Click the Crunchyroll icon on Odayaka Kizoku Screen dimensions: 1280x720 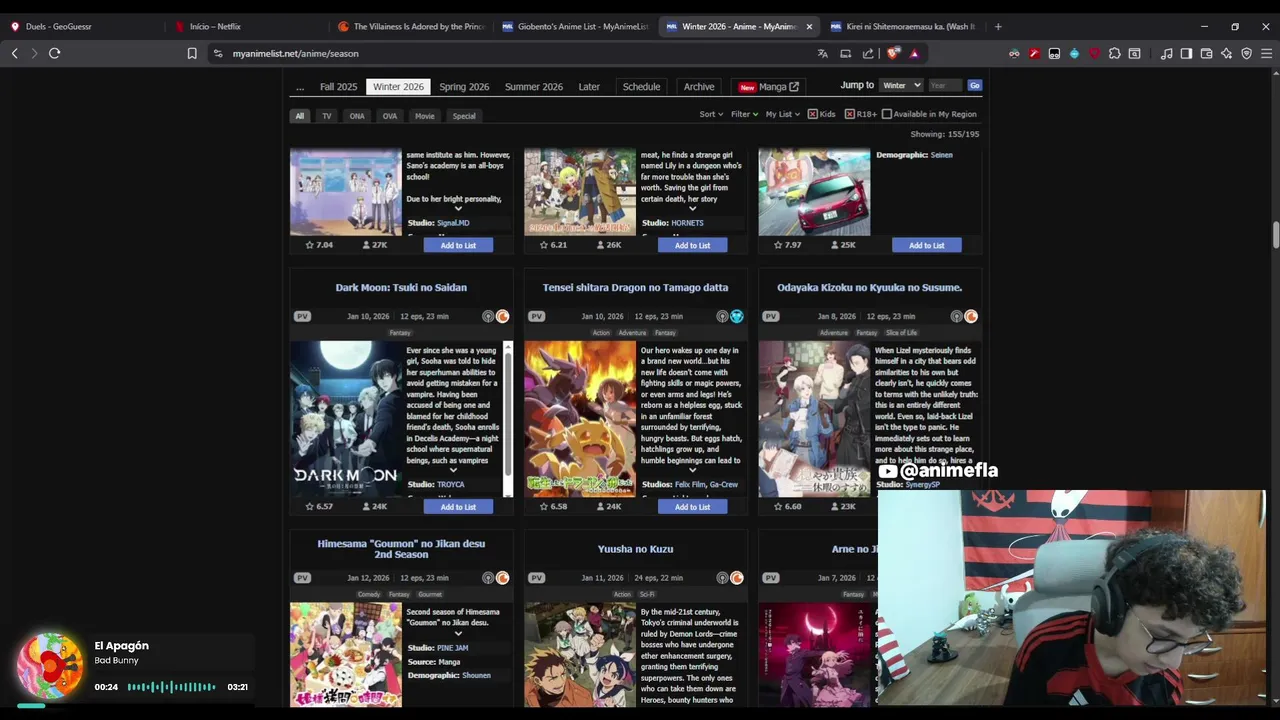pos(971,316)
